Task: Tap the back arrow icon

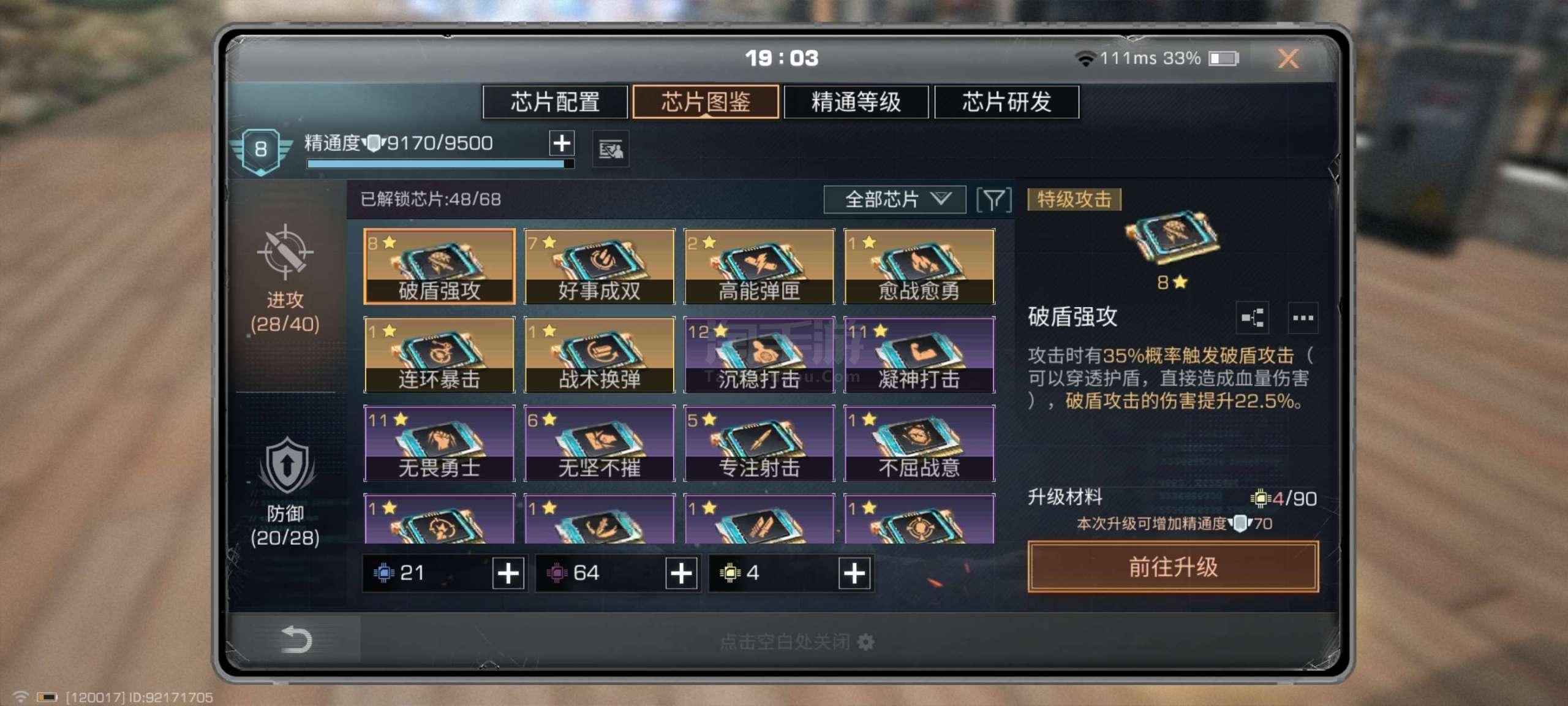Action: (296, 639)
